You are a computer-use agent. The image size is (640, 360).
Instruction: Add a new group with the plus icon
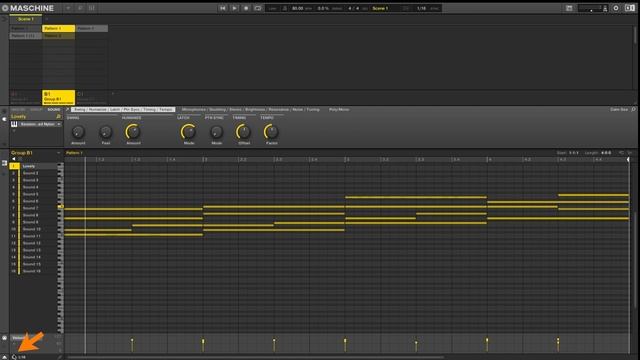[x=113, y=94]
